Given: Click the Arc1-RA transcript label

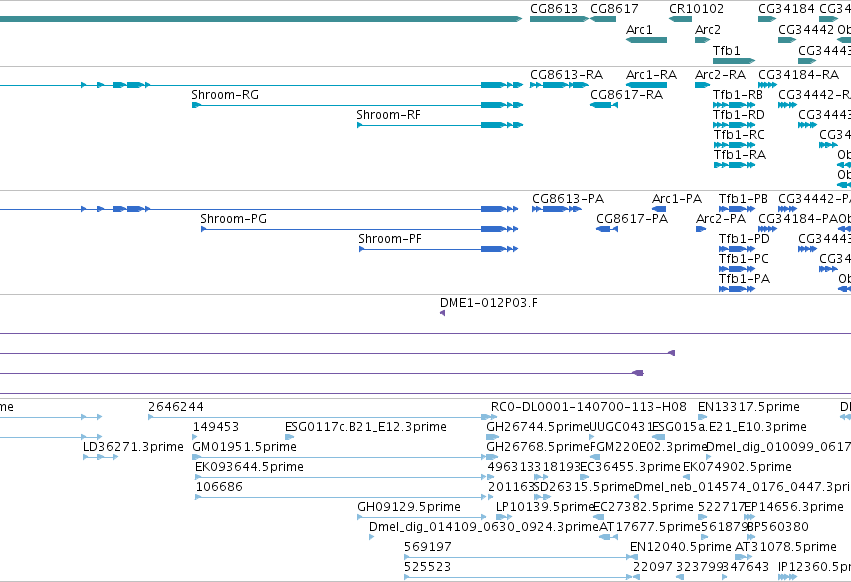Looking at the screenshot, I should pos(651,74).
